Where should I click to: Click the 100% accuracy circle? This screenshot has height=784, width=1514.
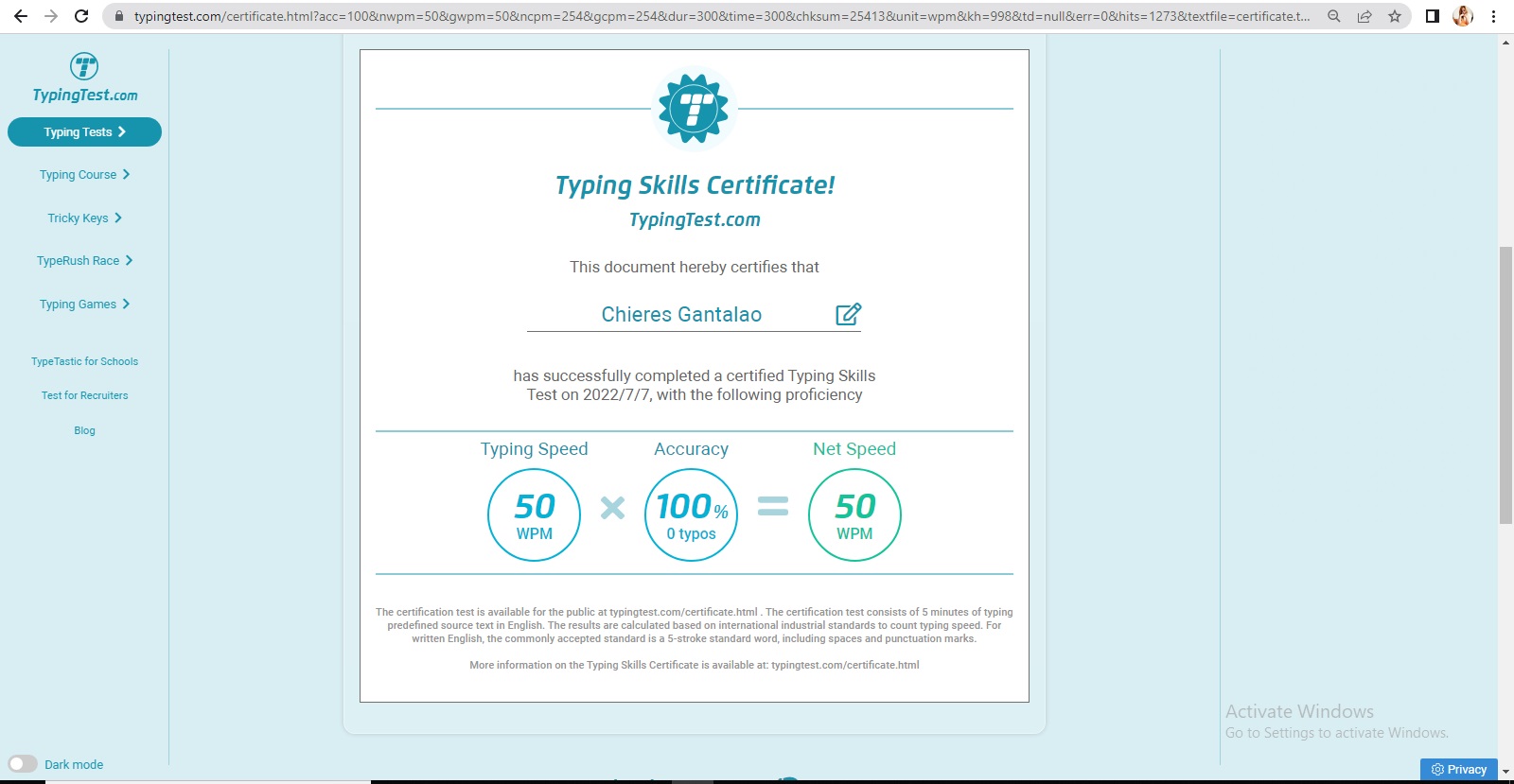[x=691, y=515]
